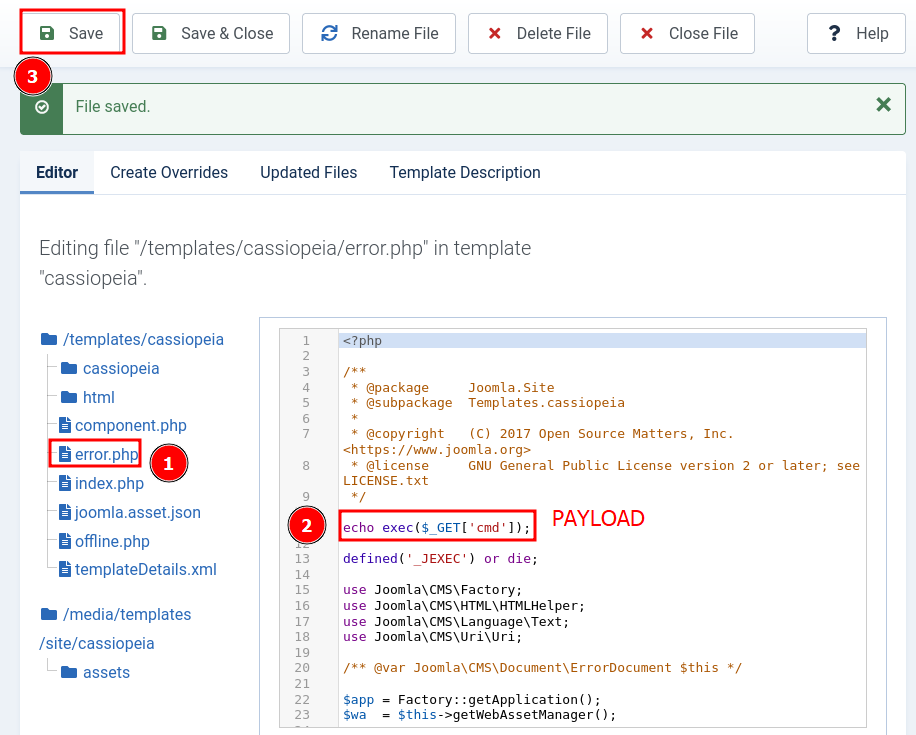Switch to the Editor tab
This screenshot has height=735, width=916.
[x=57, y=172]
